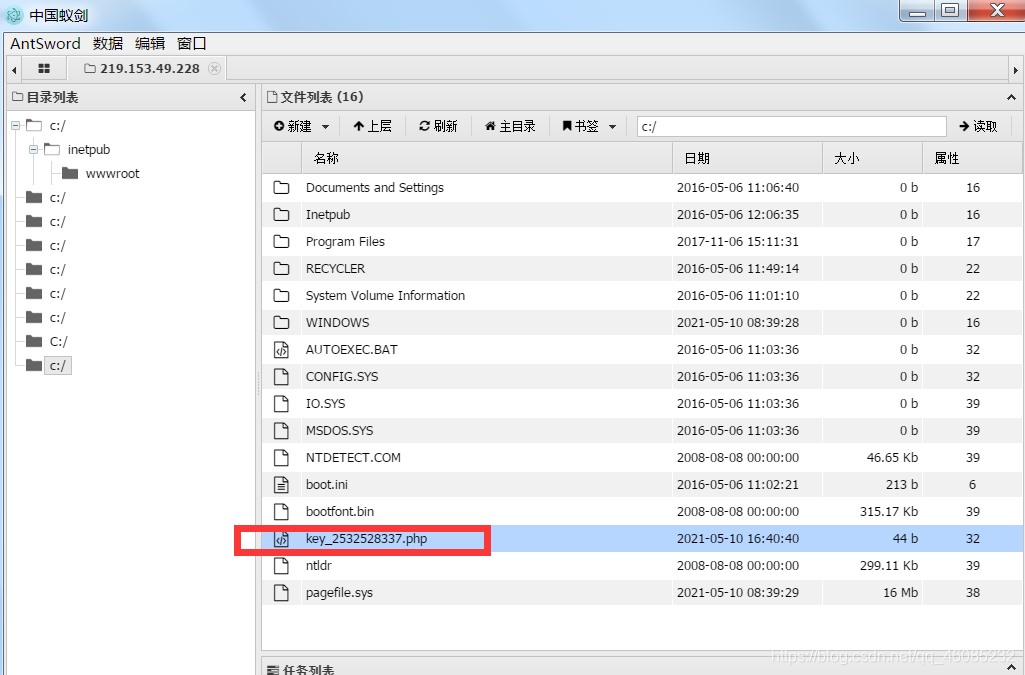Click the pagefile.sys file icon

tap(281, 593)
